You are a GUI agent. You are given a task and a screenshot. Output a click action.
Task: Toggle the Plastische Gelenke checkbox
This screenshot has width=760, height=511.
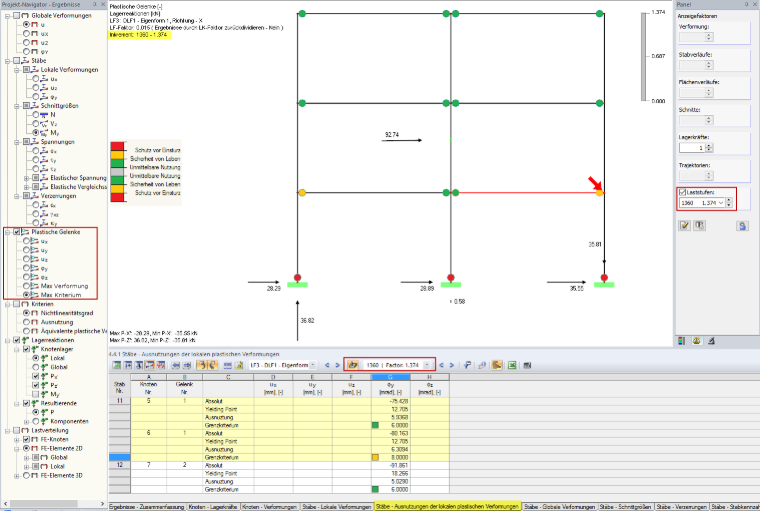[17, 232]
